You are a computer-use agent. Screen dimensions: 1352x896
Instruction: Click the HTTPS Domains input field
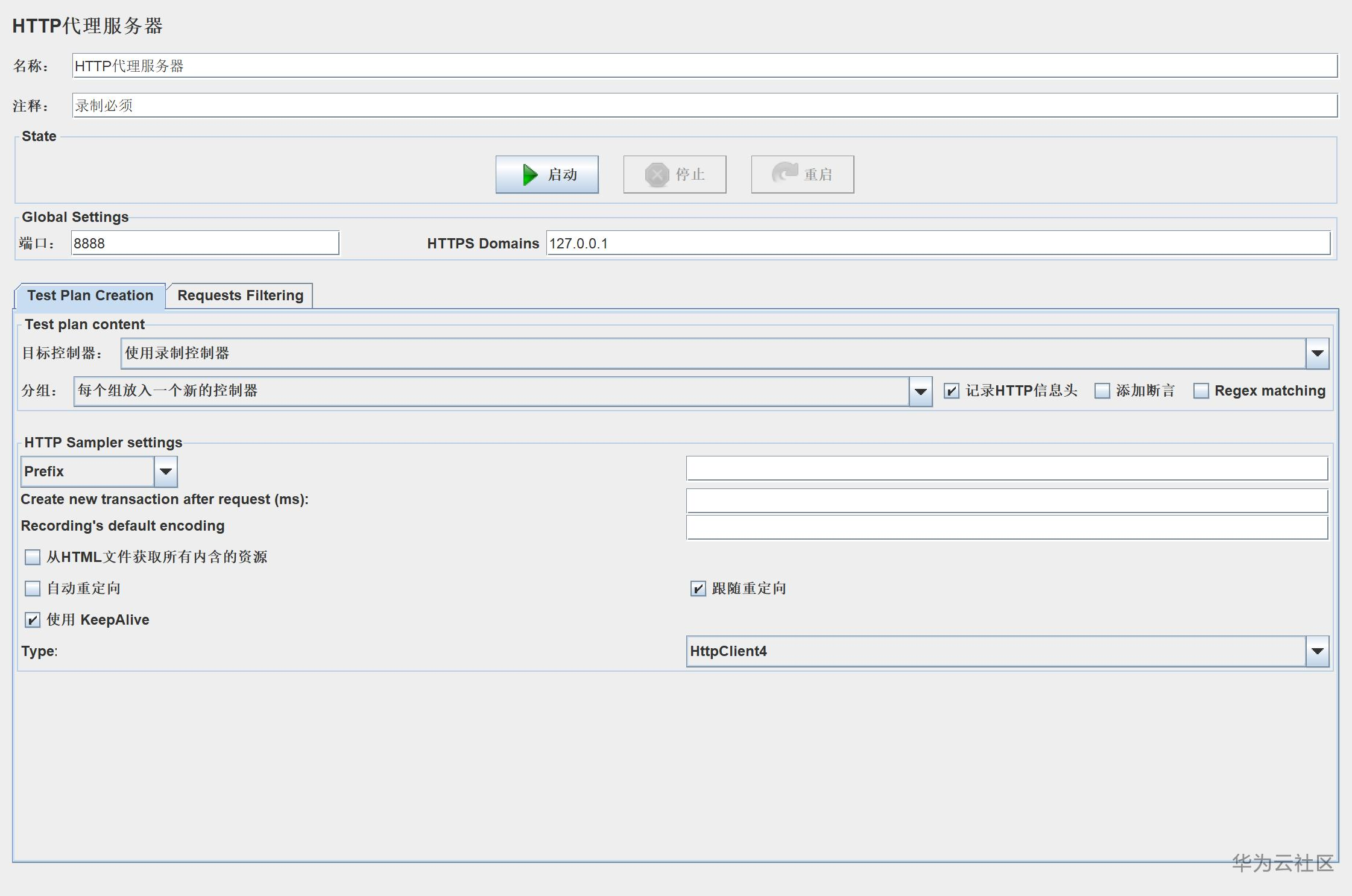coord(938,244)
